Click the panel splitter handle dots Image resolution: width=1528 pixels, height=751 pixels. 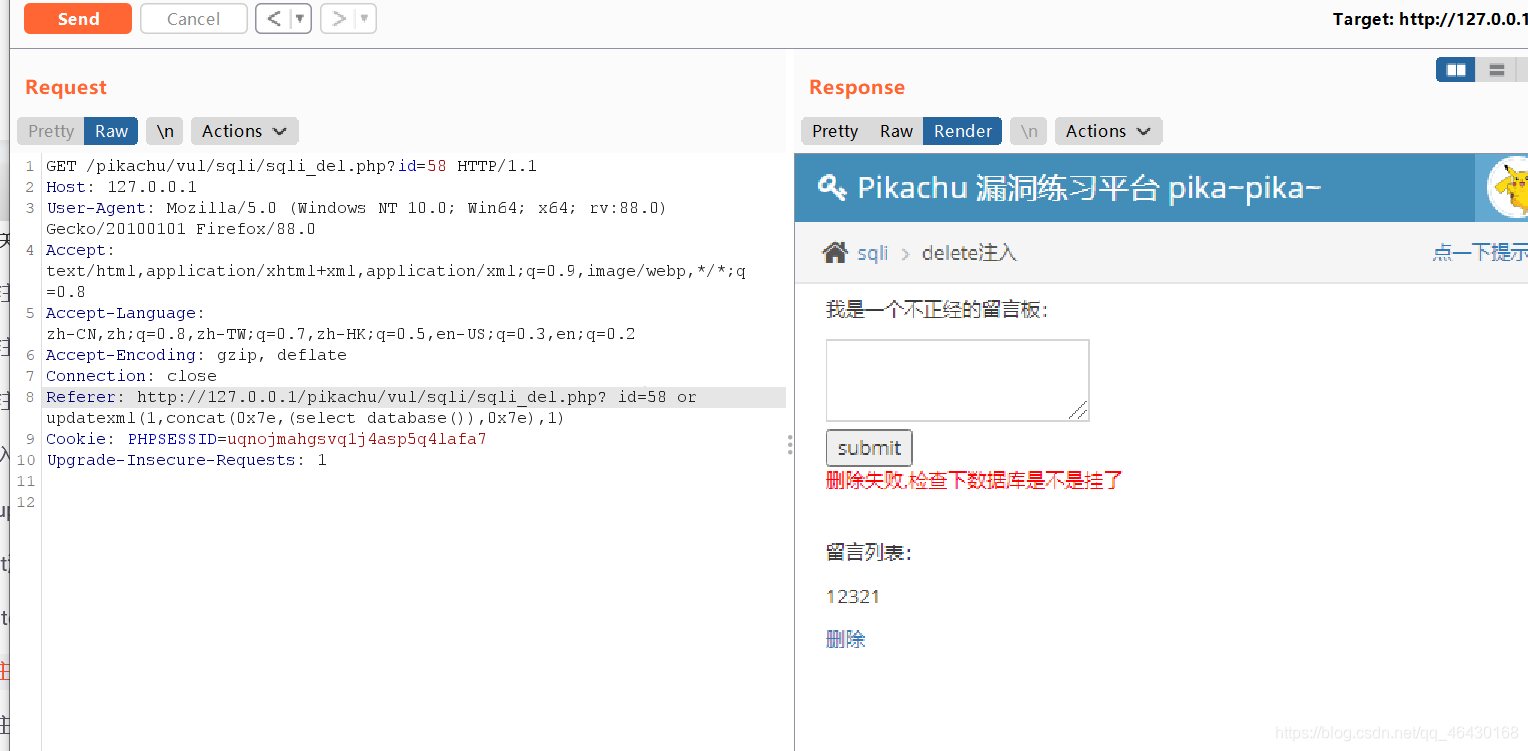(790, 444)
